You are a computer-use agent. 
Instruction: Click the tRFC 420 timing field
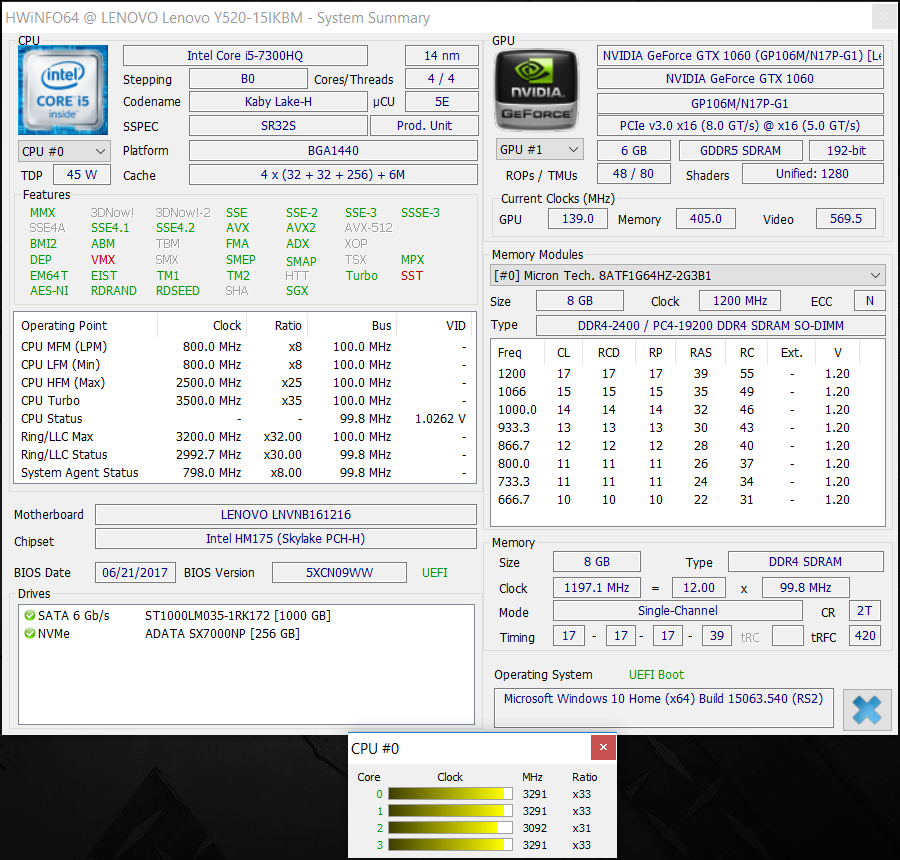click(864, 636)
